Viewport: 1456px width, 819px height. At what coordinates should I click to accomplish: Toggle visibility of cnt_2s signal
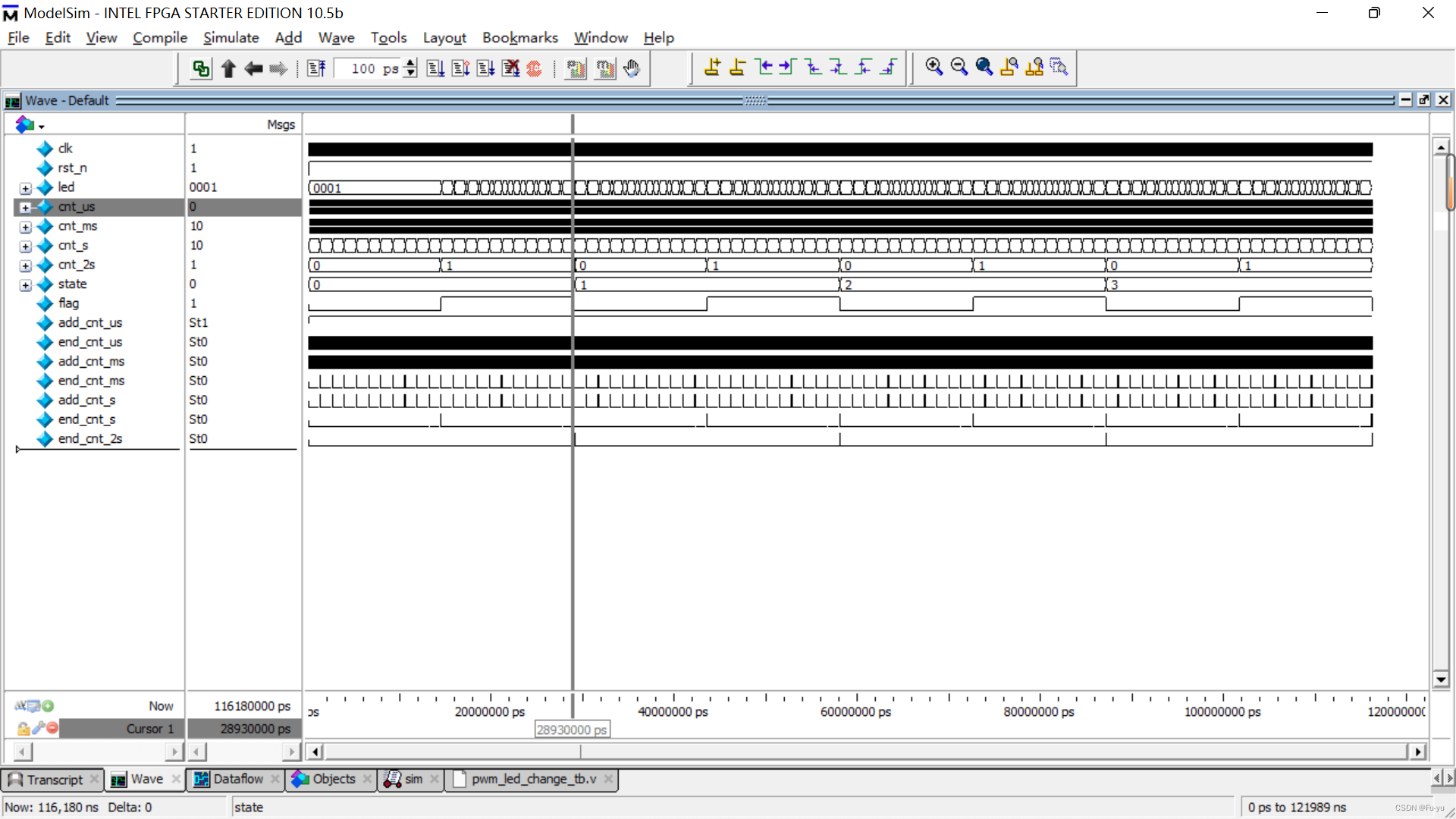pyautogui.click(x=24, y=265)
